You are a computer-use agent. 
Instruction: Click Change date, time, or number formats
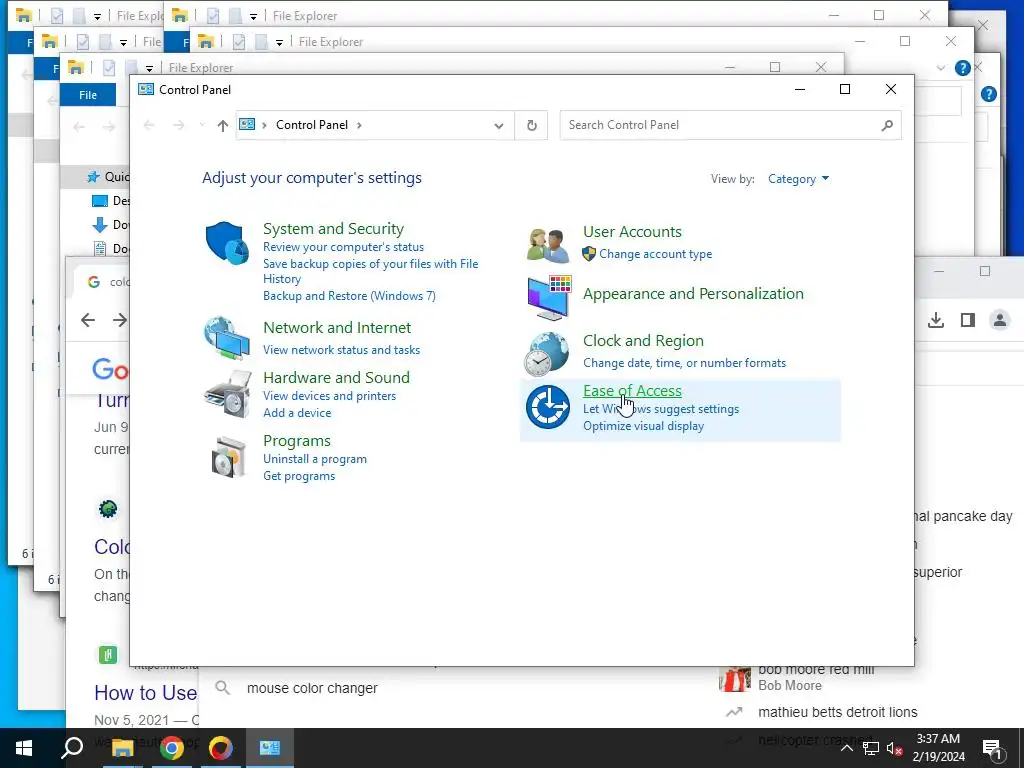(684, 363)
